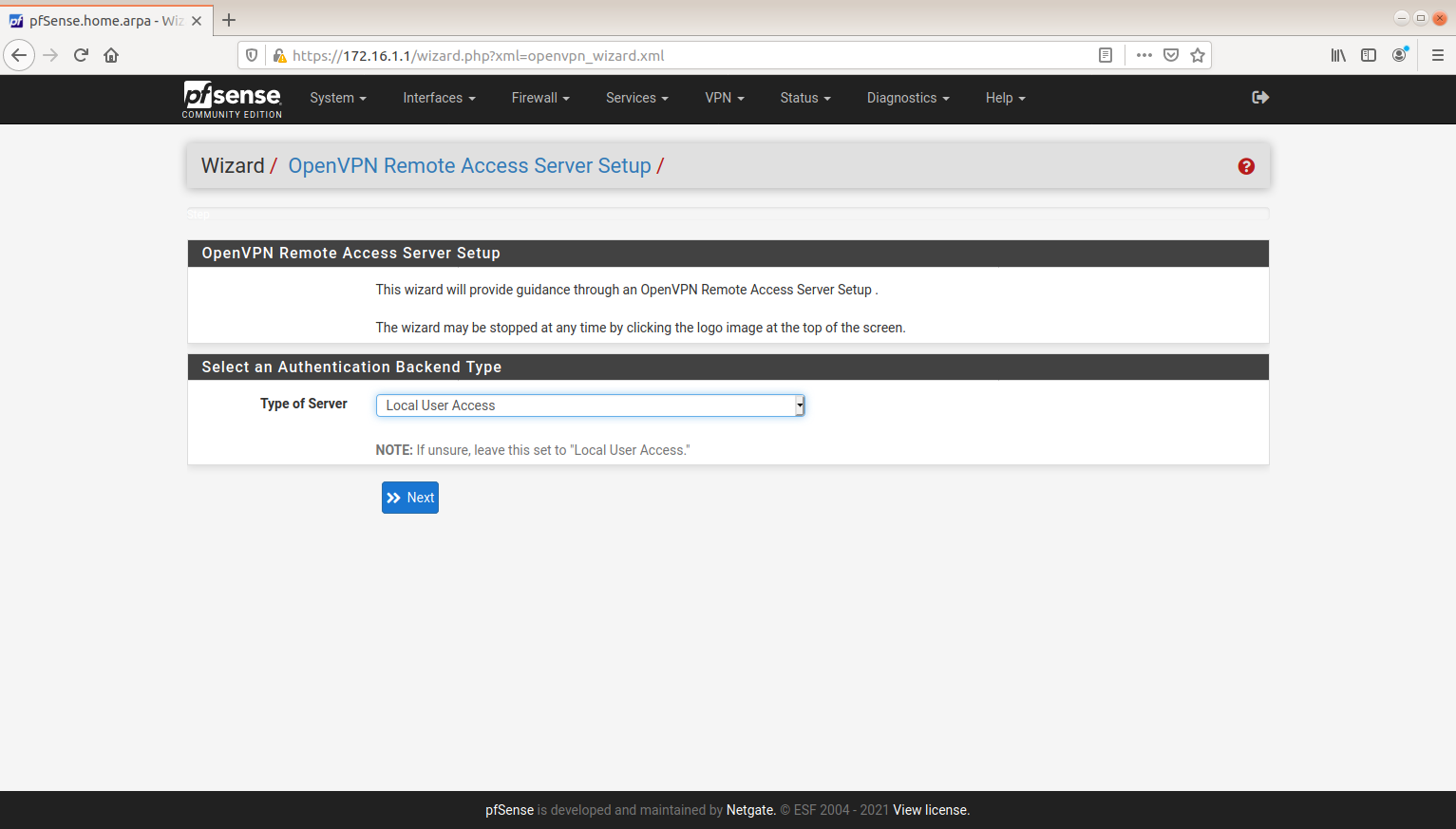The width and height of the screenshot is (1456, 829).
Task: Open the VPN menu
Action: (x=725, y=98)
